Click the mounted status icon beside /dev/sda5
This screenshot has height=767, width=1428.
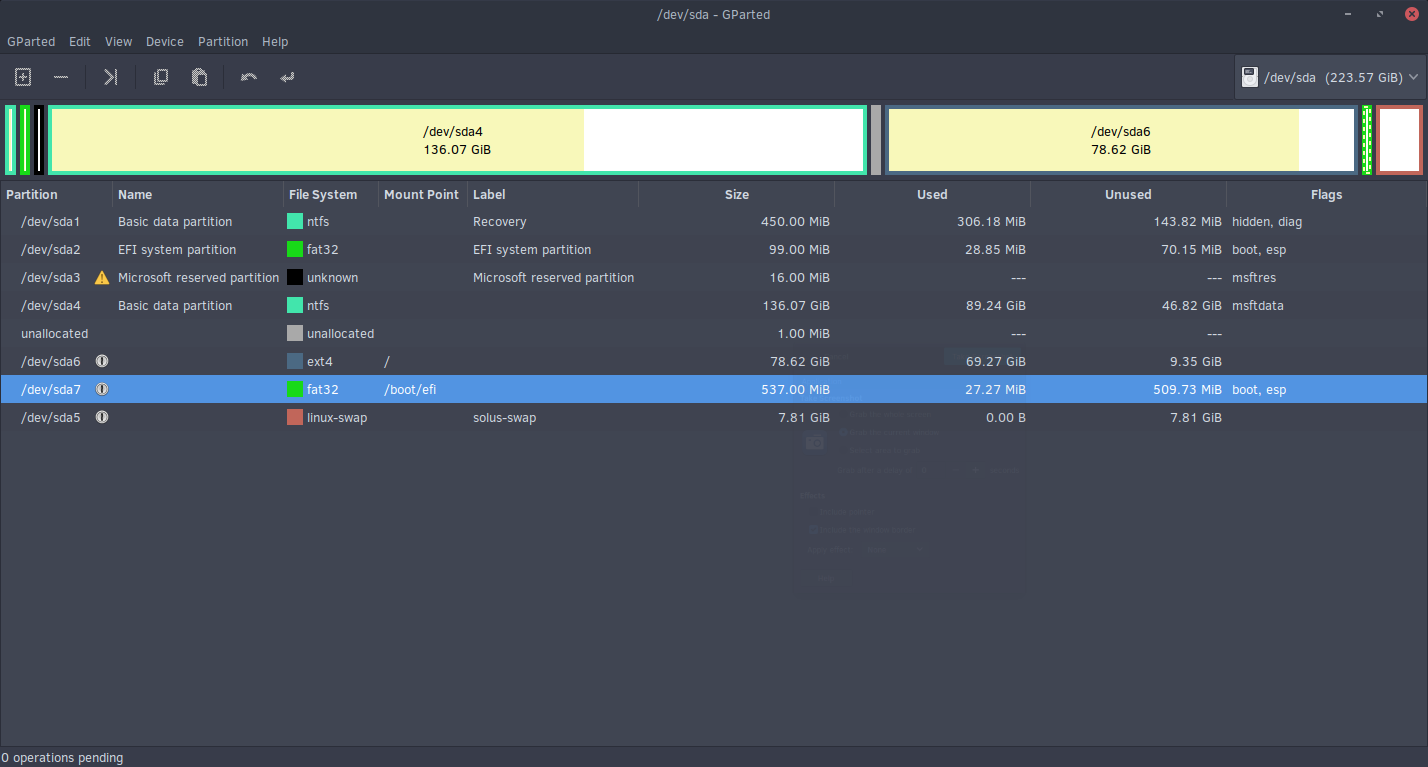point(102,417)
